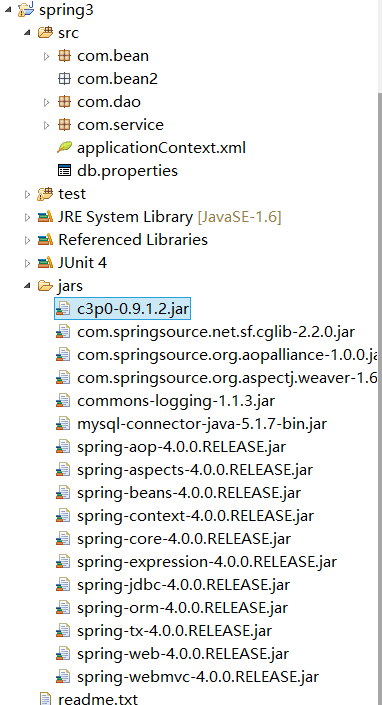This screenshot has width=382, height=705.
Task: Select Referenced Libraries label
Action: 133,240
